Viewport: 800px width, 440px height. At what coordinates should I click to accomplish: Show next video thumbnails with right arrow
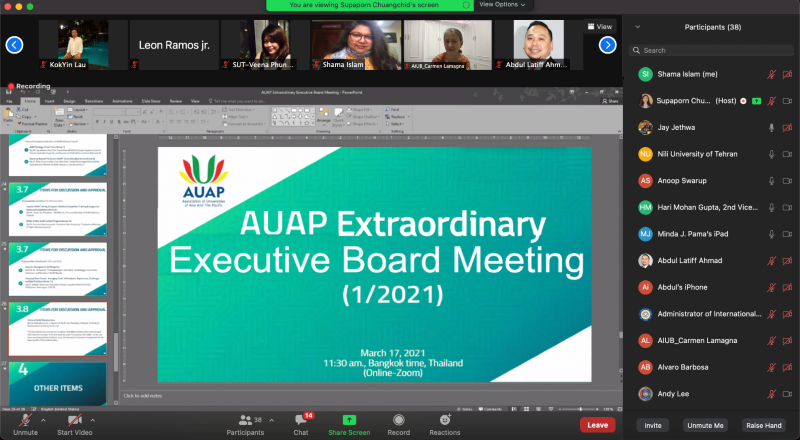tap(607, 45)
